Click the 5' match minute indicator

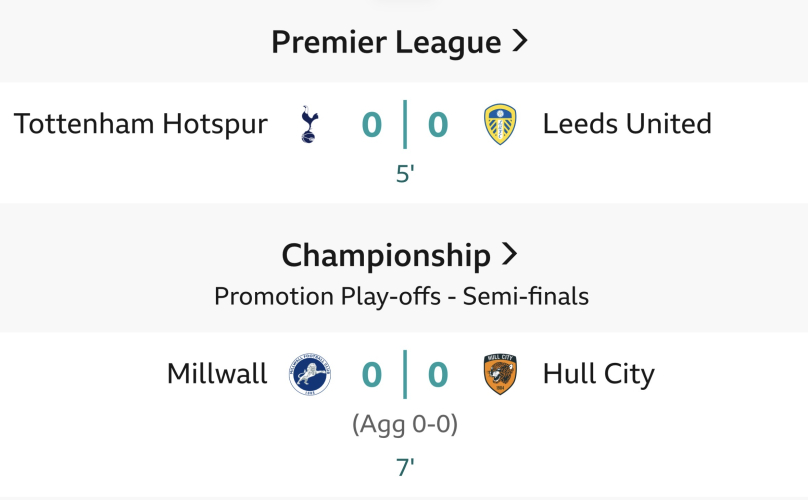[405, 174]
